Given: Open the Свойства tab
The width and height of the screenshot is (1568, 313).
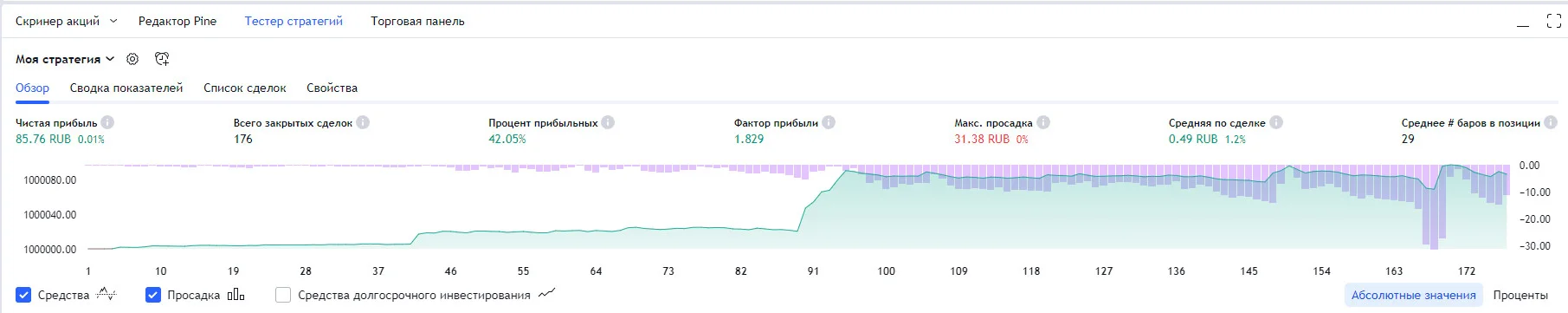Looking at the screenshot, I should pos(332,88).
